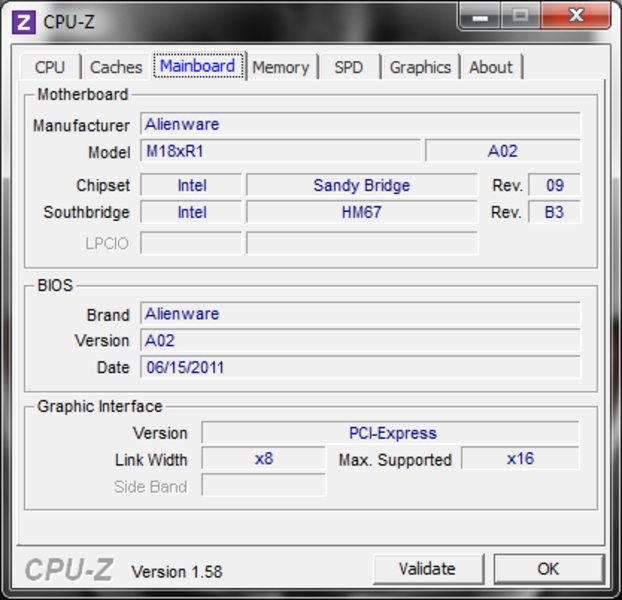Minimize the CPU-Z window
The height and width of the screenshot is (600, 622).
tap(480, 16)
